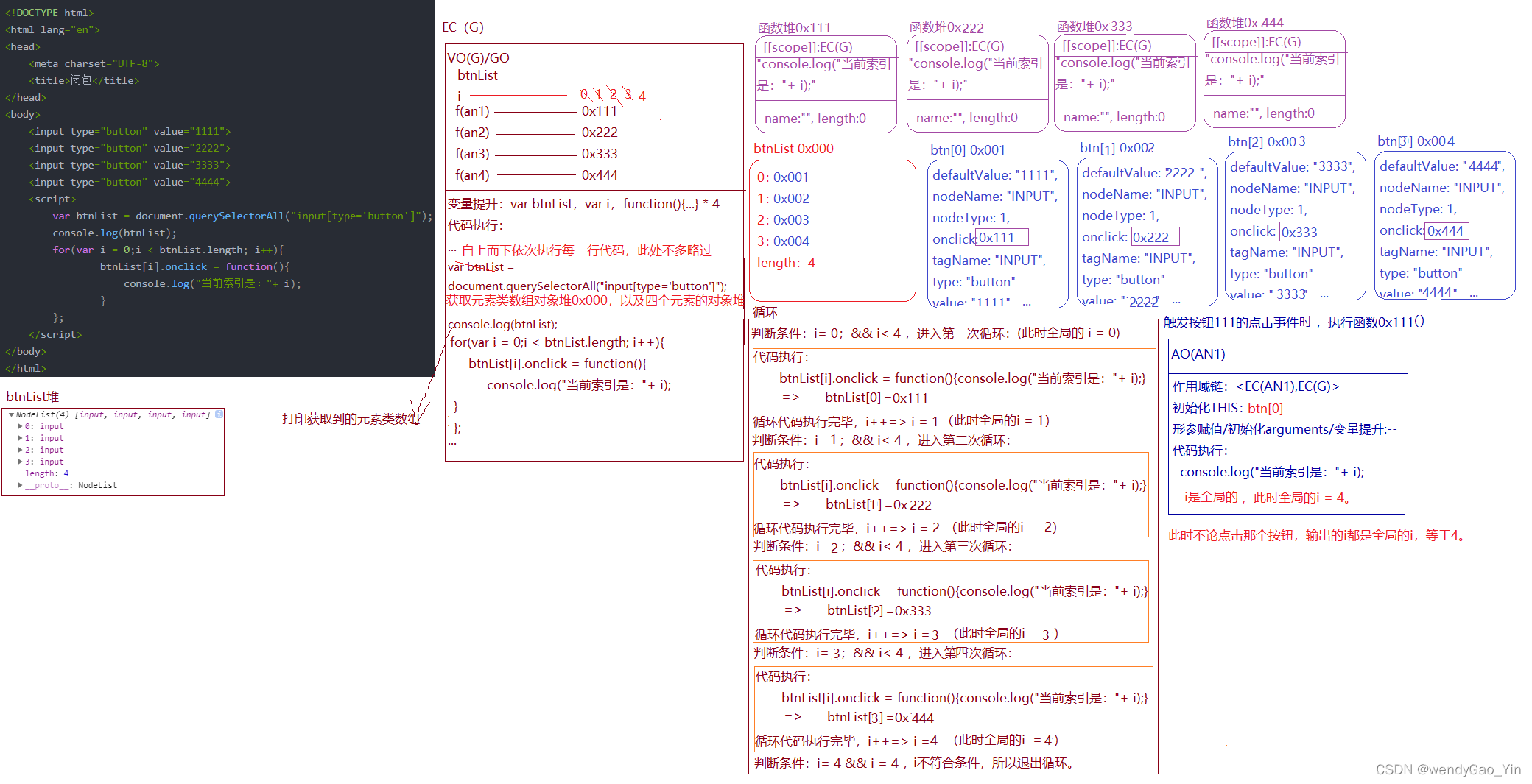Image resolution: width=1532 pixels, height=784 pixels.
Task: Click the 'btn[3] 0x004' heading
Action: click(x=1416, y=141)
